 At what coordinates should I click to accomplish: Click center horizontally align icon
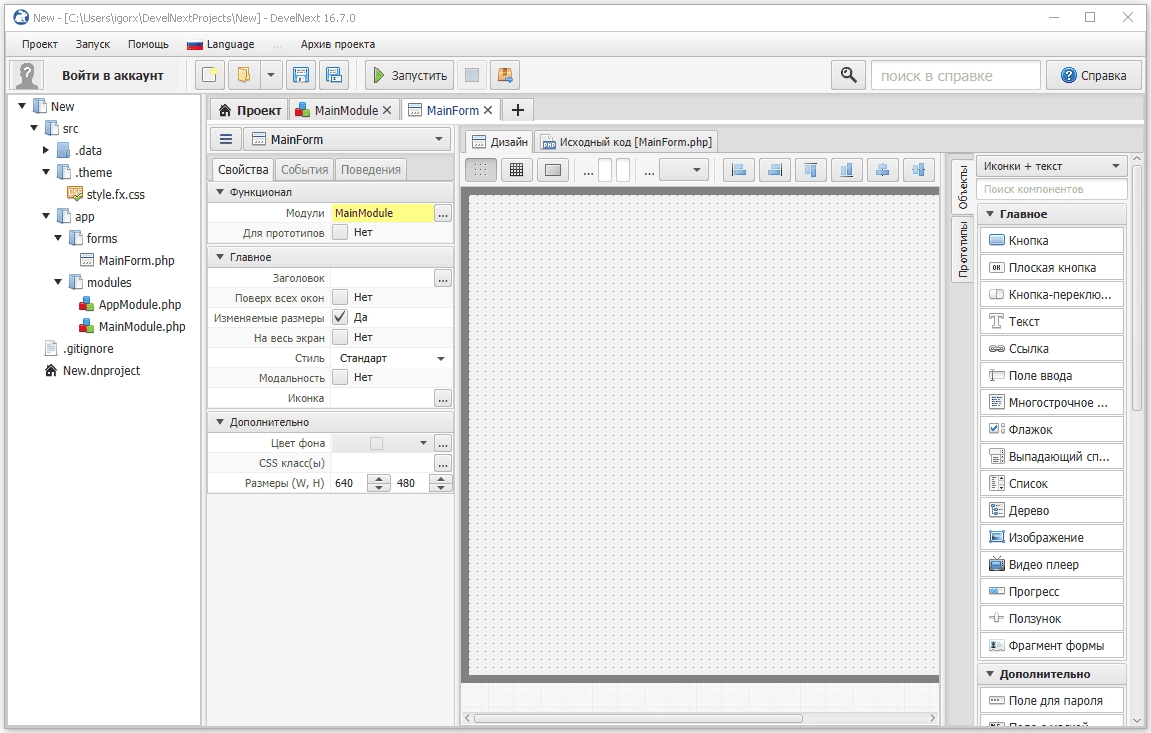point(883,170)
